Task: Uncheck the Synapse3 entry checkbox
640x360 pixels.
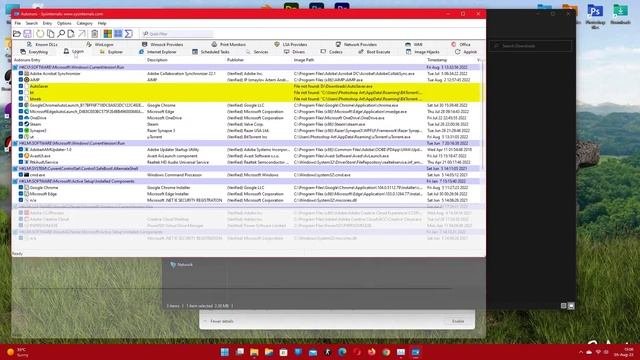Action: pos(21,130)
